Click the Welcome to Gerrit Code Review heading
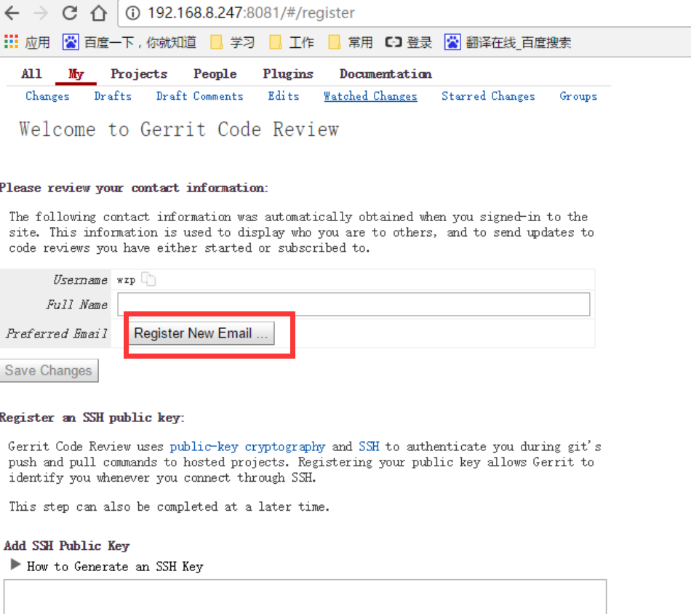 179,129
